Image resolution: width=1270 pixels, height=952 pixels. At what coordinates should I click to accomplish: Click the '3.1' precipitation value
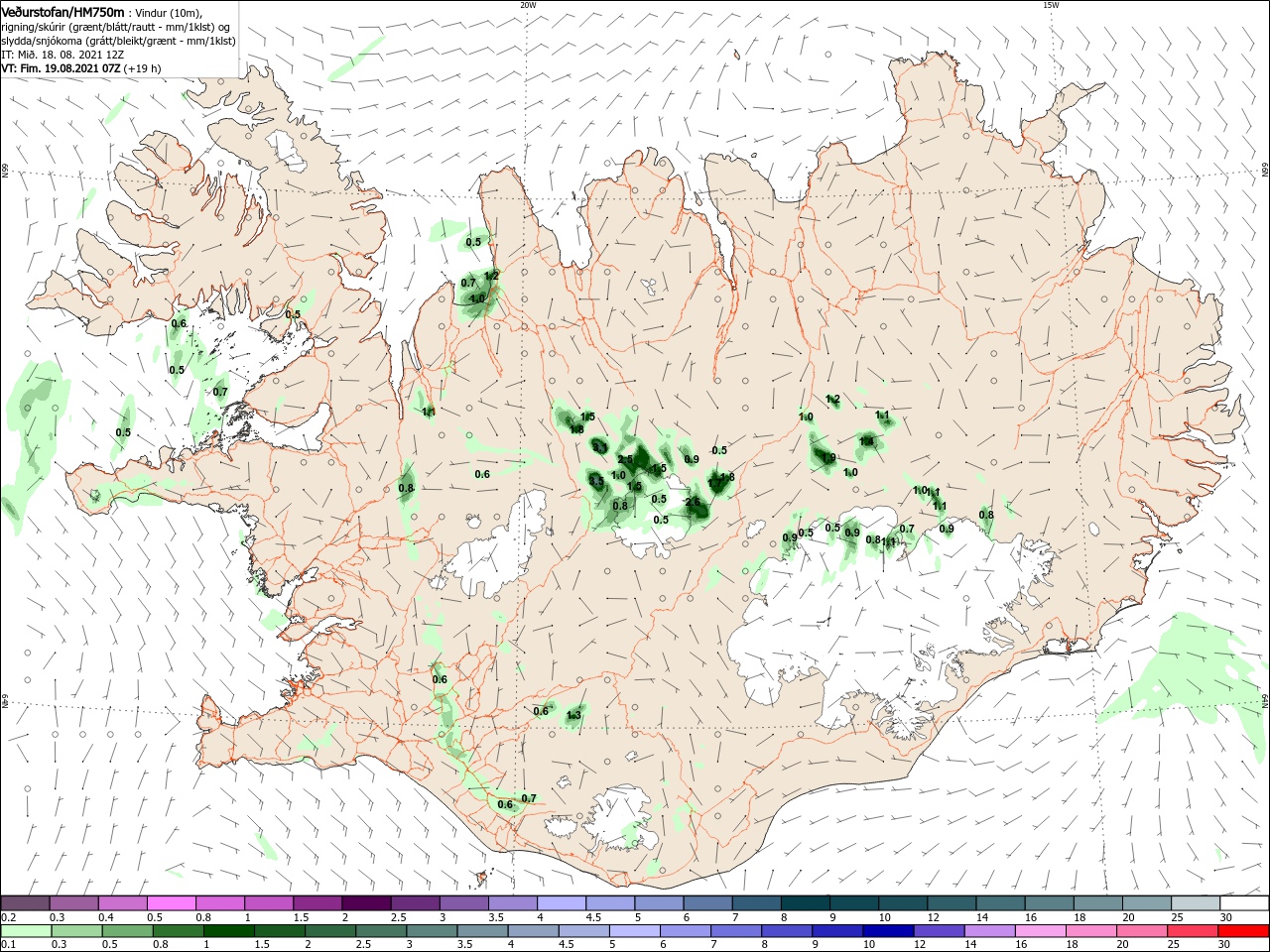[x=599, y=447]
